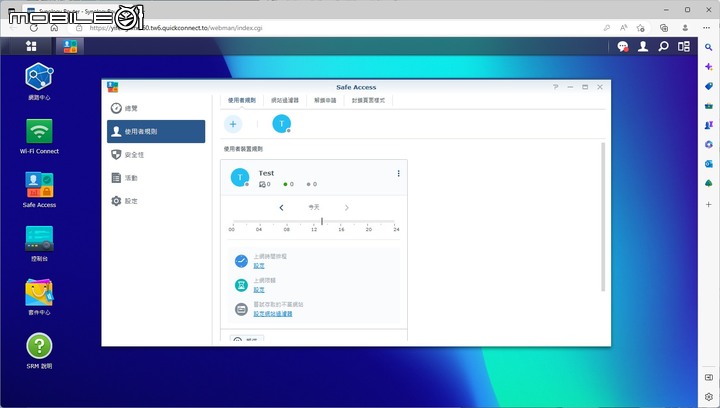The image size is (720, 408).
Task: Switch to the 使用者規則 tab
Action: 242,100
